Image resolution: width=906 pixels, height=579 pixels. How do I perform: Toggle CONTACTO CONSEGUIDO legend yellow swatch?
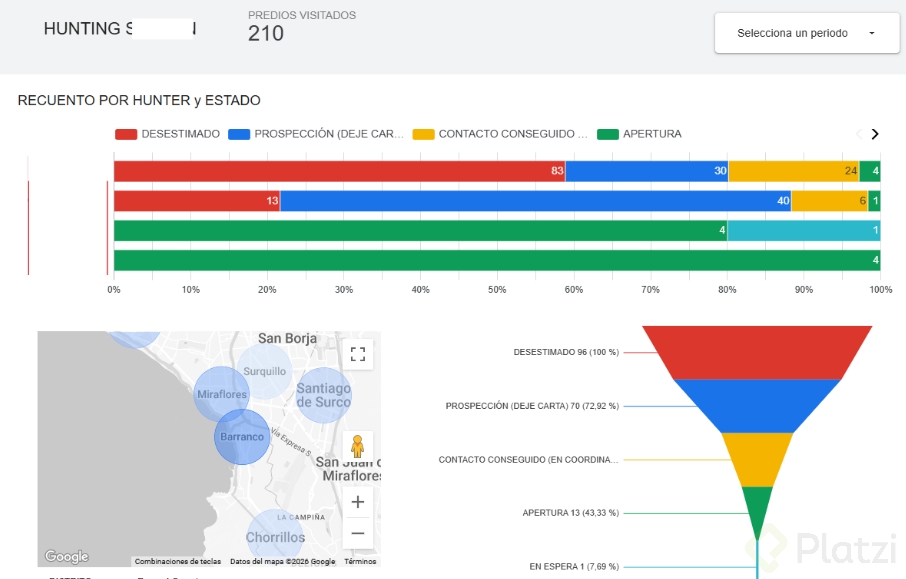click(x=423, y=134)
